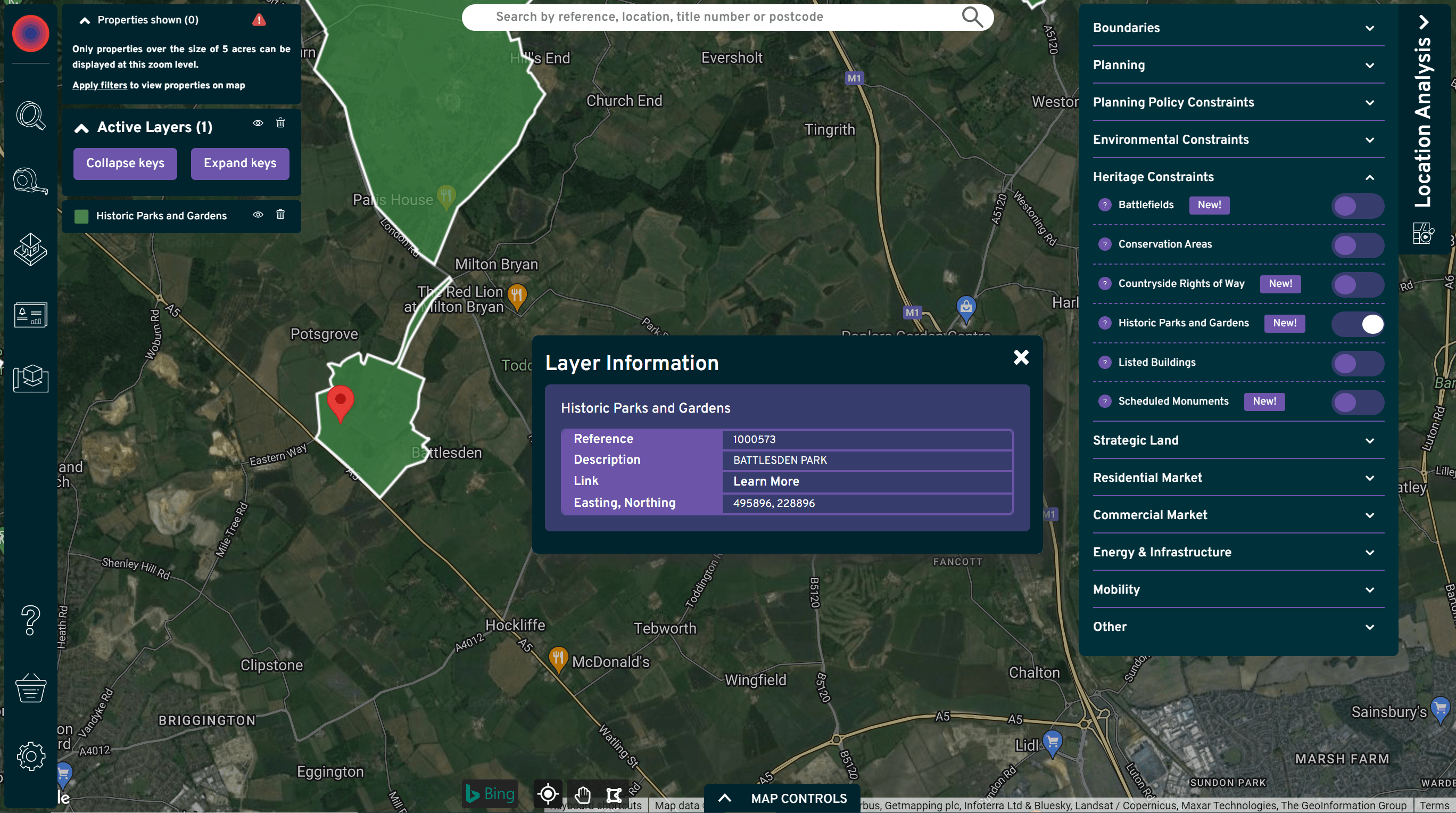1456x813 pixels.
Task: Close the Layer Information popup
Action: click(1021, 357)
